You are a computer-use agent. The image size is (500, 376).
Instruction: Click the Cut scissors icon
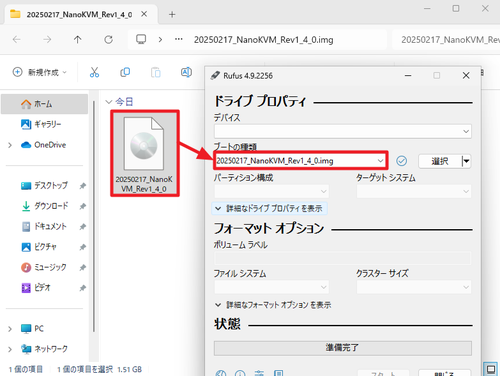coord(94,72)
